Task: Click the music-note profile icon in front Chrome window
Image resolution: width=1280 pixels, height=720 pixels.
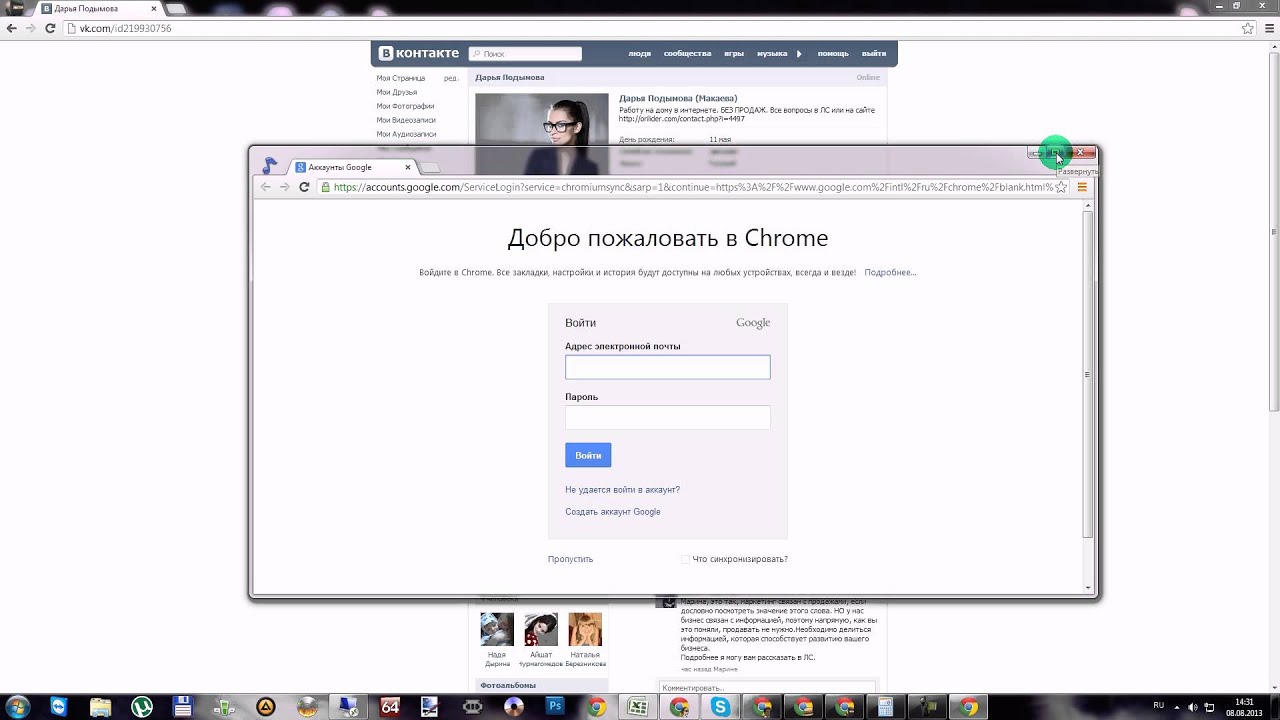Action: click(270, 165)
